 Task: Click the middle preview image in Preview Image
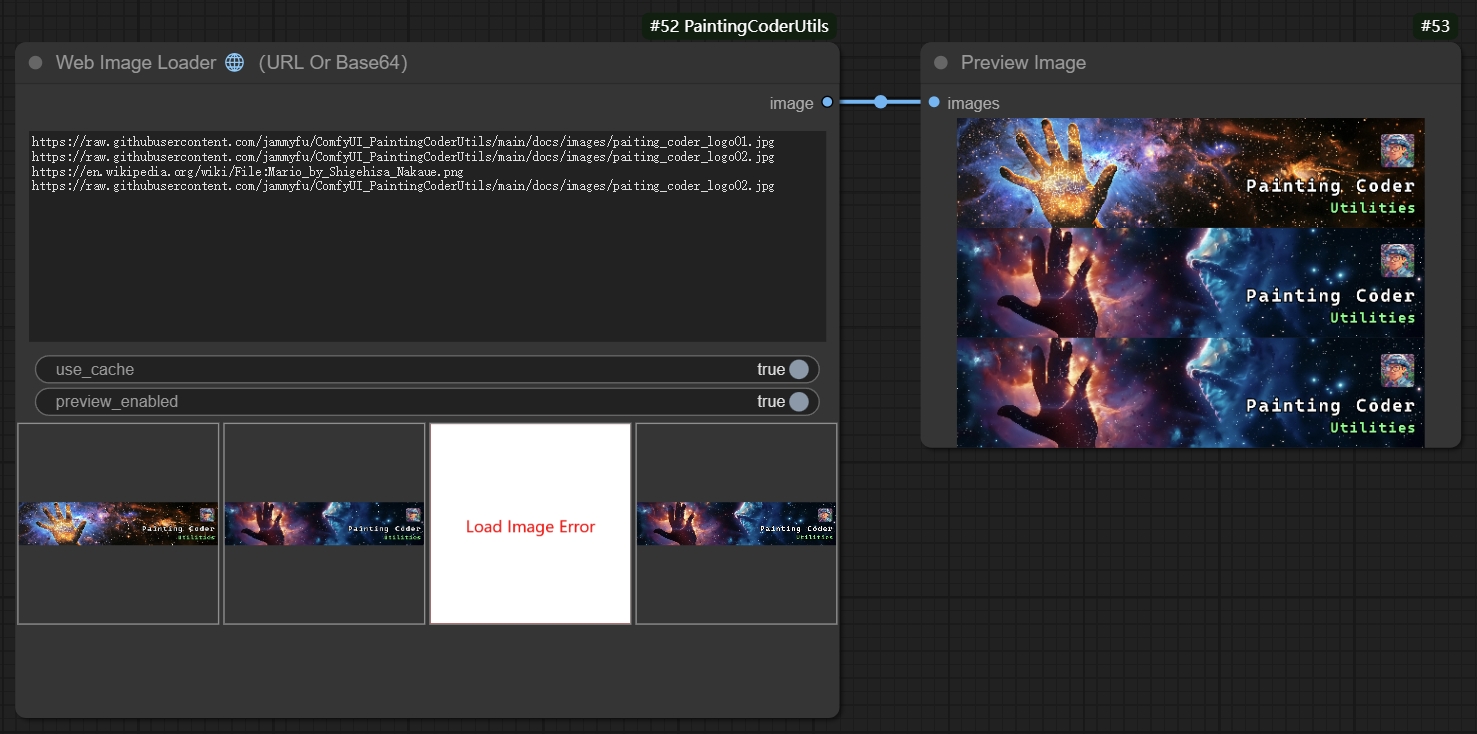pyautogui.click(x=1190, y=283)
